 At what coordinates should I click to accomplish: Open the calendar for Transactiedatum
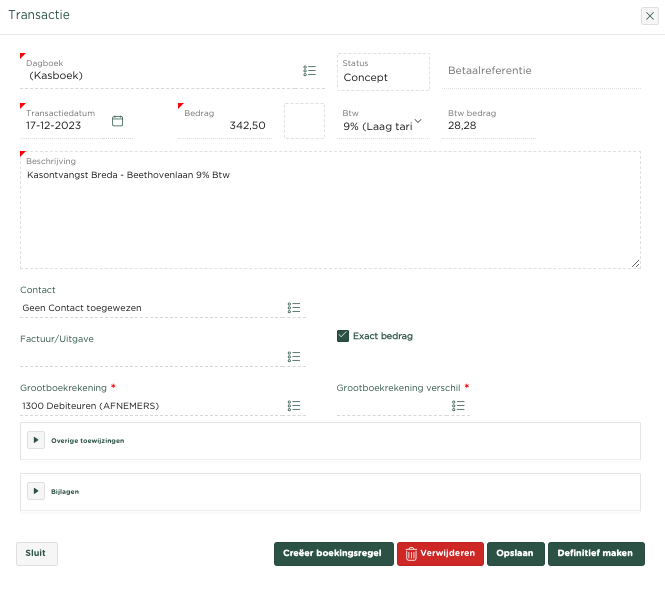coord(117,121)
